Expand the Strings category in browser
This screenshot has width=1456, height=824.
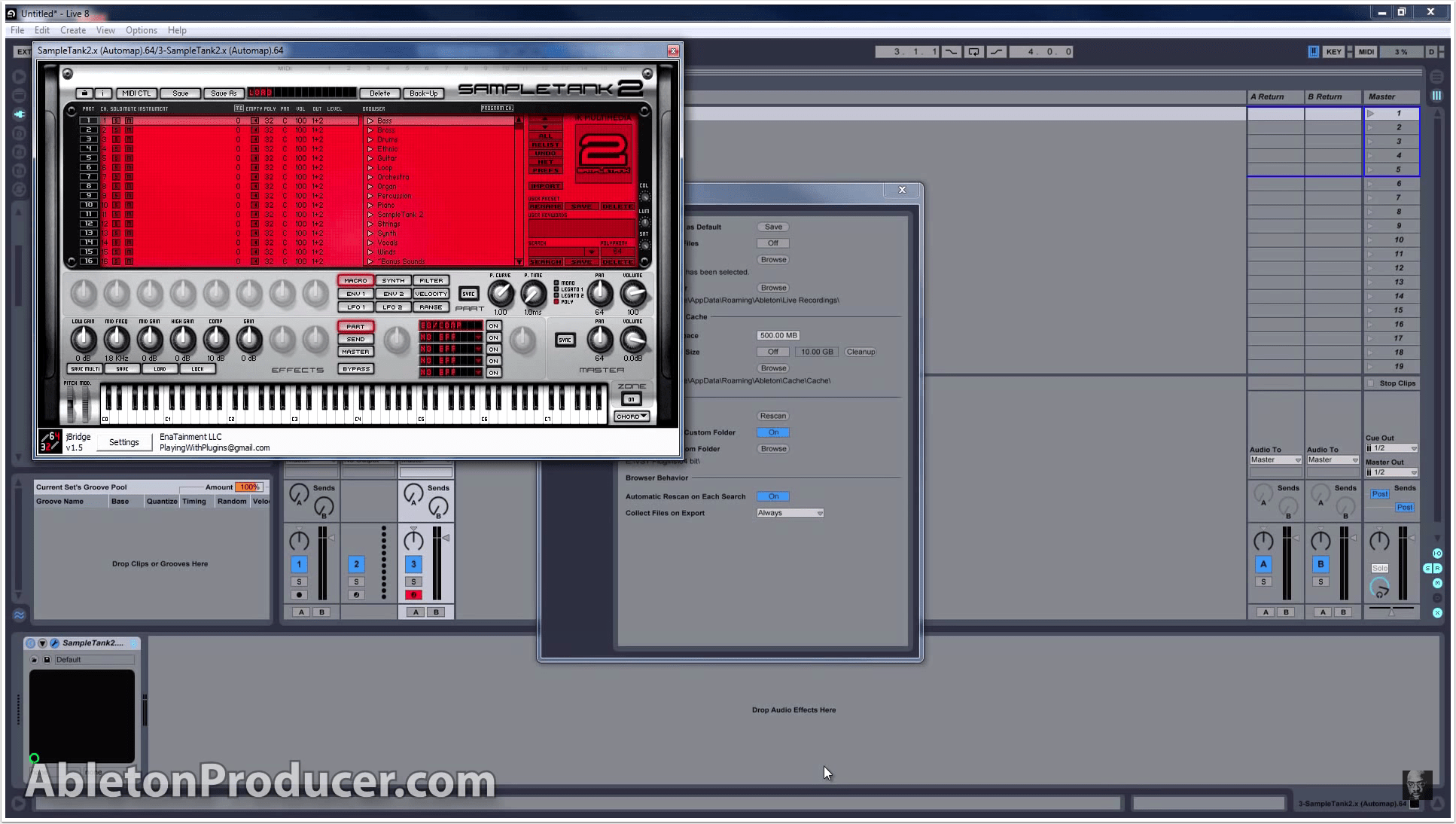point(370,224)
